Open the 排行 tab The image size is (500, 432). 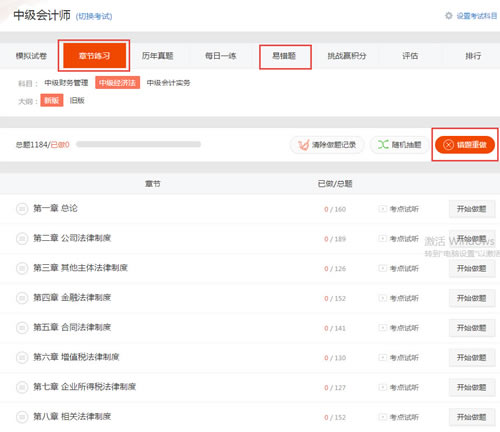(473, 56)
